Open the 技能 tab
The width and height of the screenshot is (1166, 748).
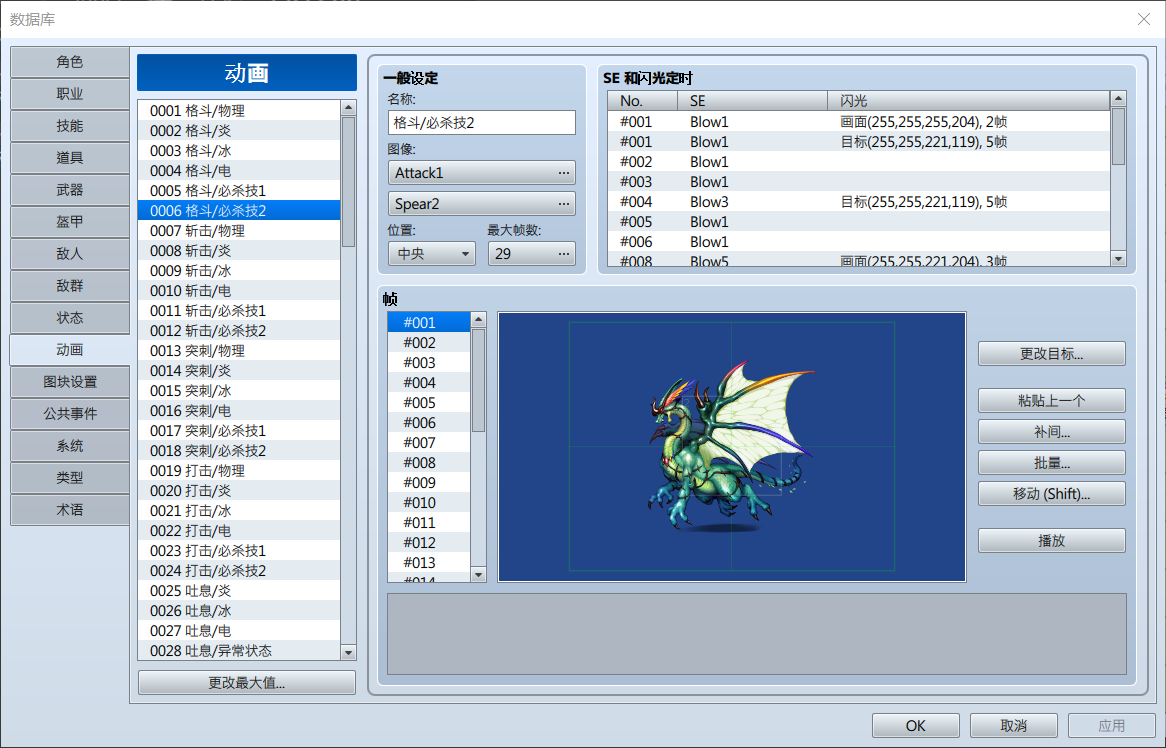(69, 126)
